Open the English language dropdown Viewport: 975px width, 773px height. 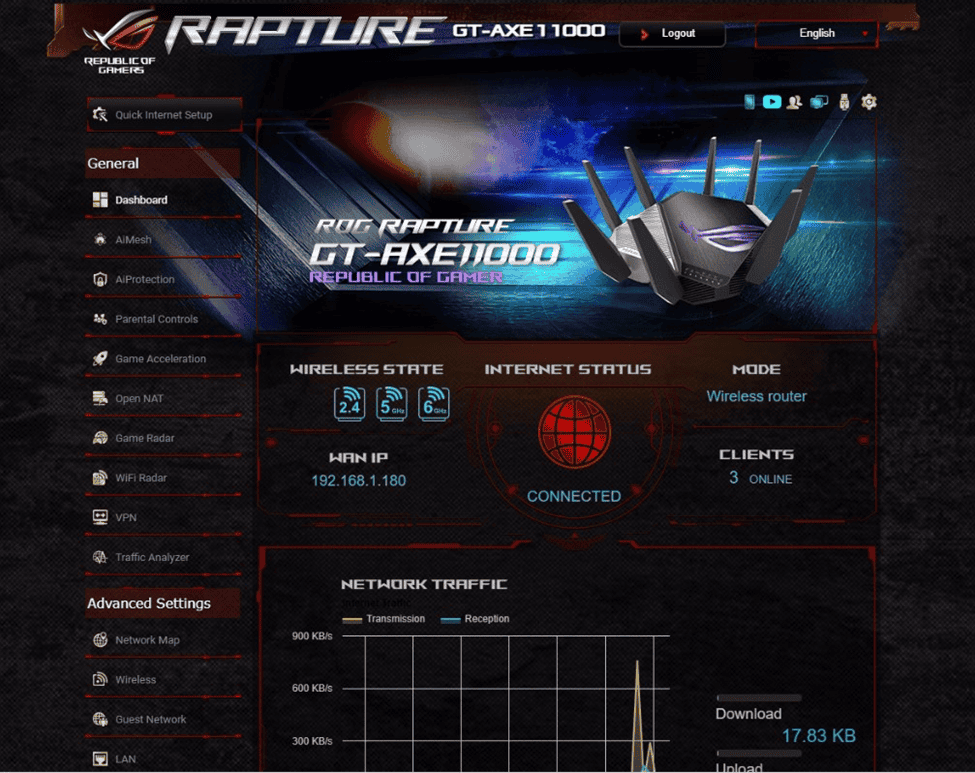coord(816,34)
